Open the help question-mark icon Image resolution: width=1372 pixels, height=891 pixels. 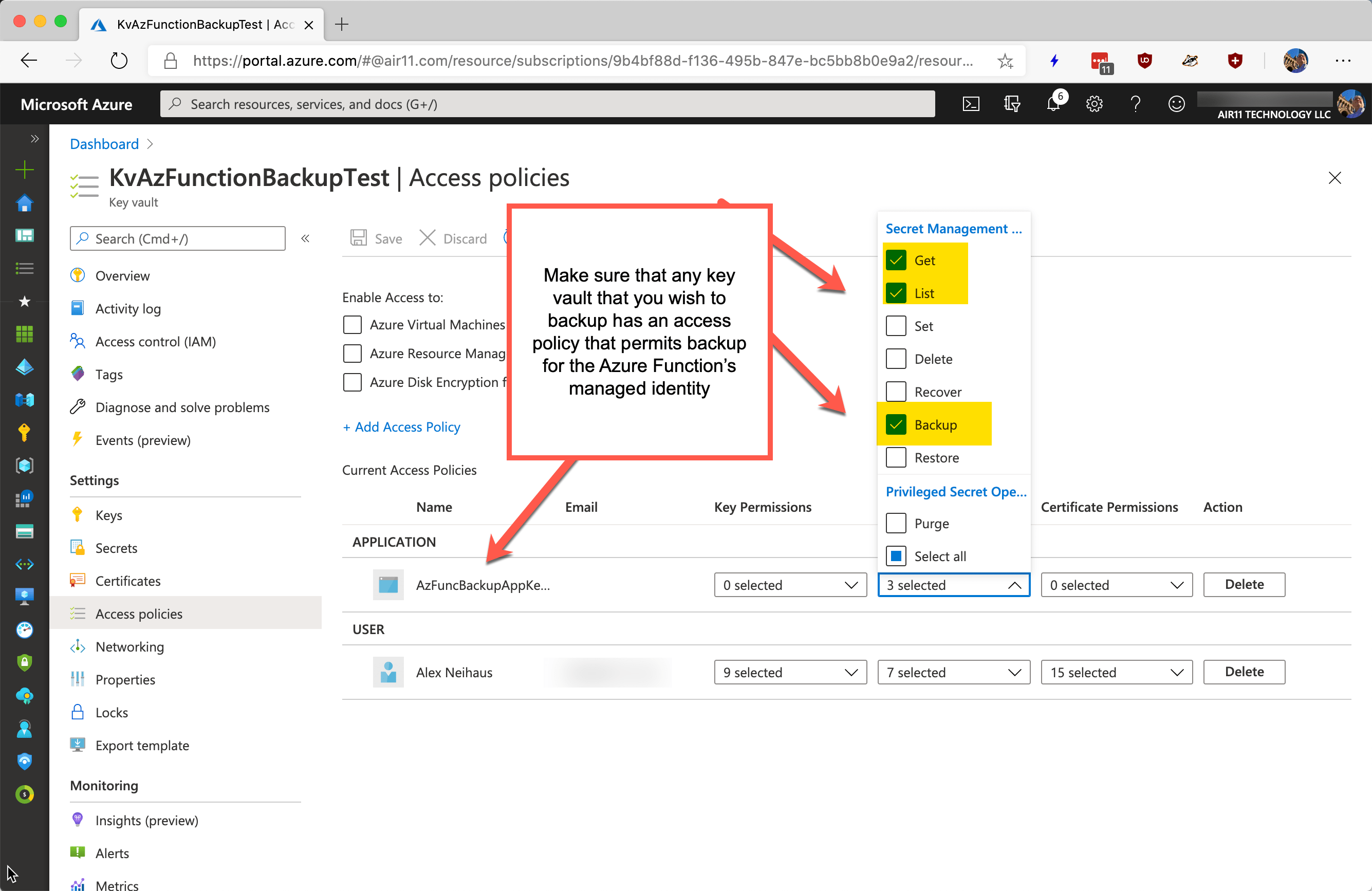click(x=1135, y=104)
